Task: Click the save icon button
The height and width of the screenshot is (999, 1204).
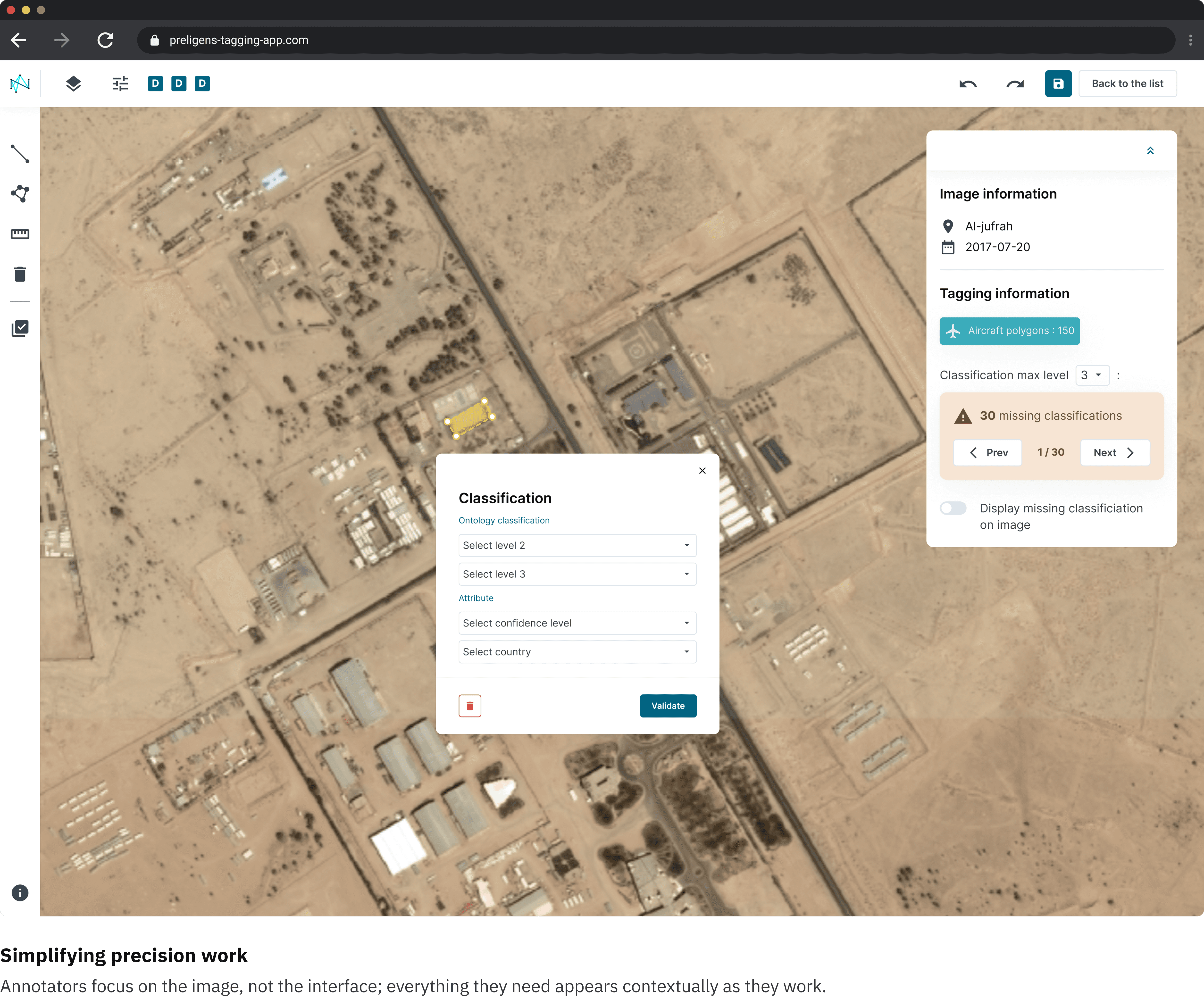Action: (x=1058, y=84)
